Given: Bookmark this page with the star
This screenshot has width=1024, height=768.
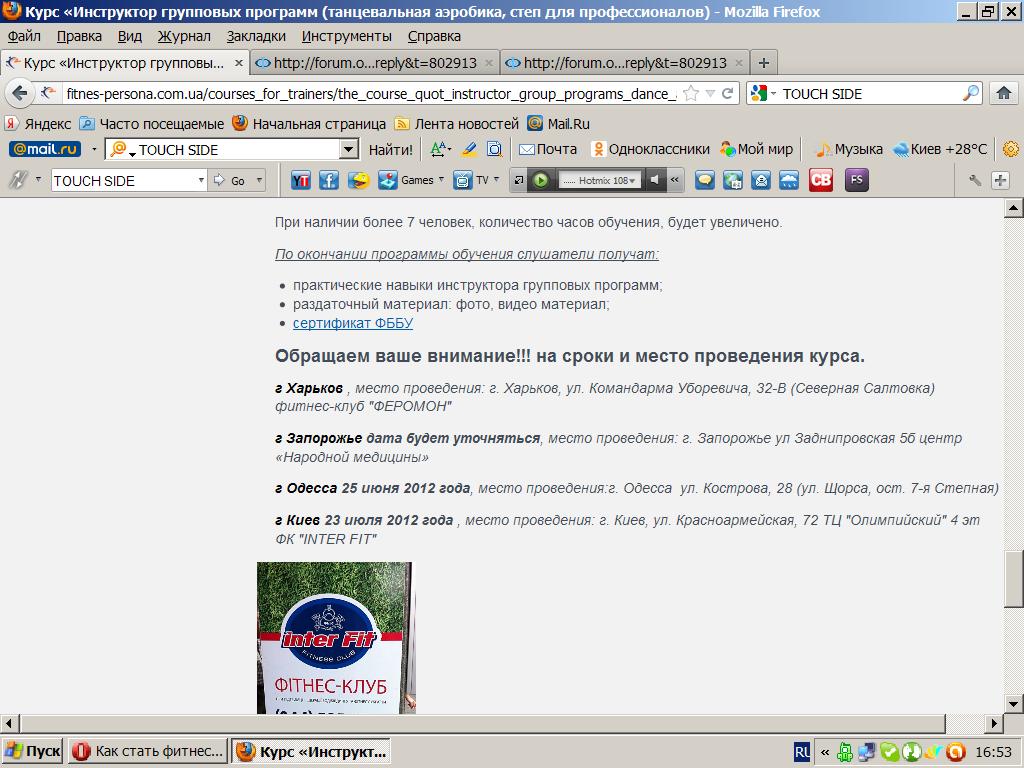Looking at the screenshot, I should pos(691,93).
